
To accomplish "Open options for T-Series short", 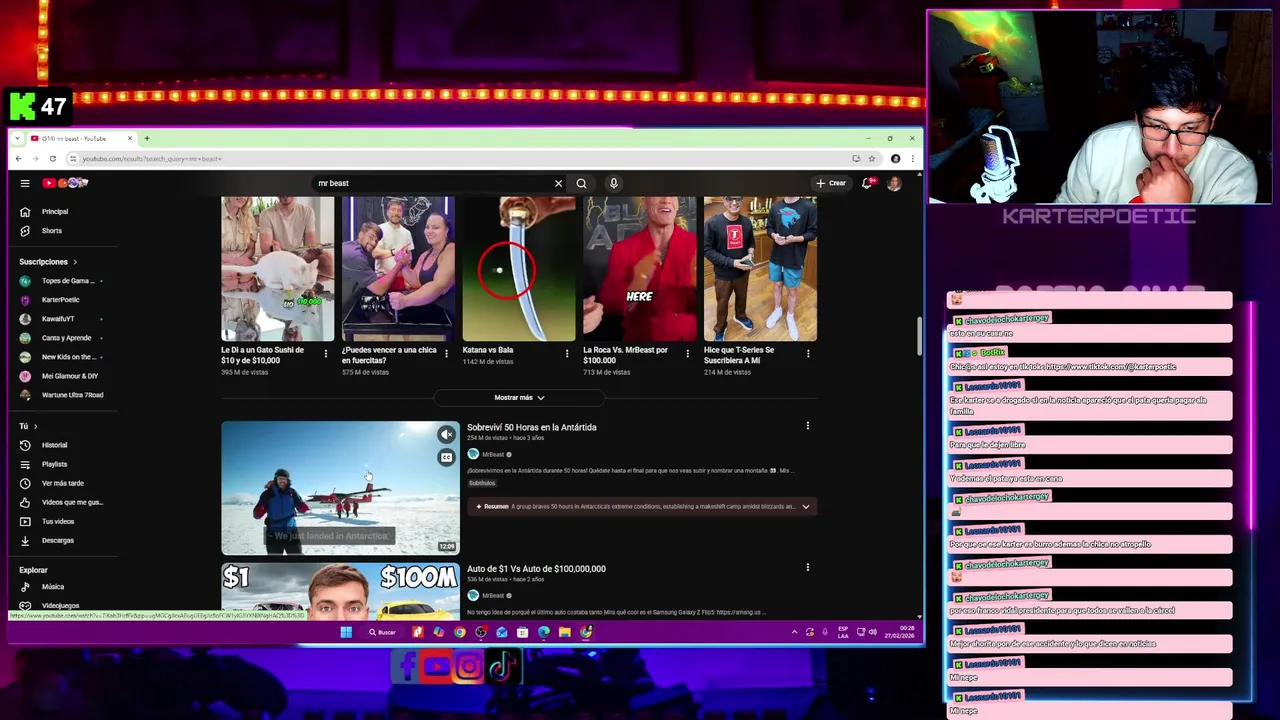I will (808, 354).
